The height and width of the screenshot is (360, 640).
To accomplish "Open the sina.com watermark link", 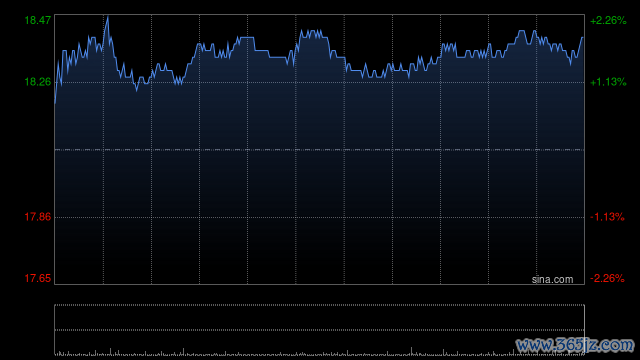I will tap(552, 280).
